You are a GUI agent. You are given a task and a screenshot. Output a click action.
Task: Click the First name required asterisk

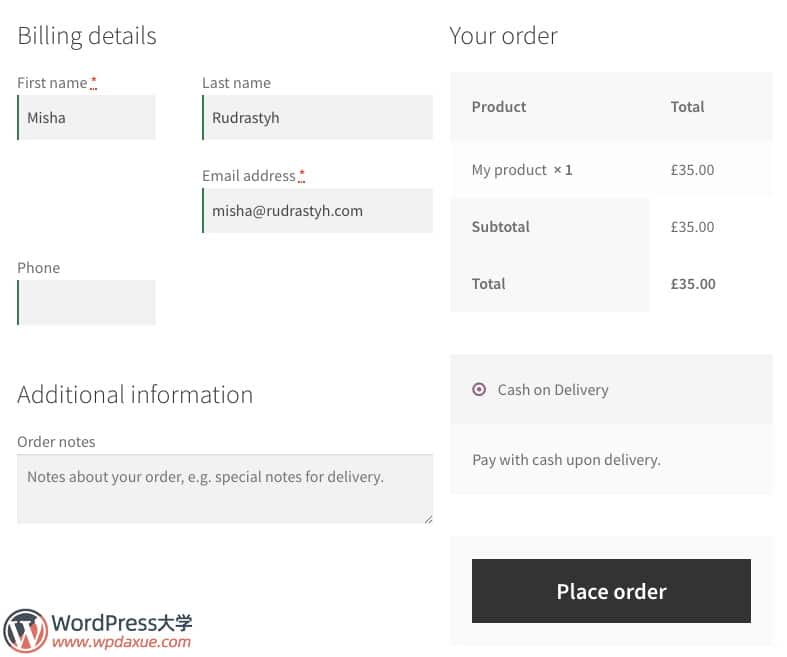[94, 83]
